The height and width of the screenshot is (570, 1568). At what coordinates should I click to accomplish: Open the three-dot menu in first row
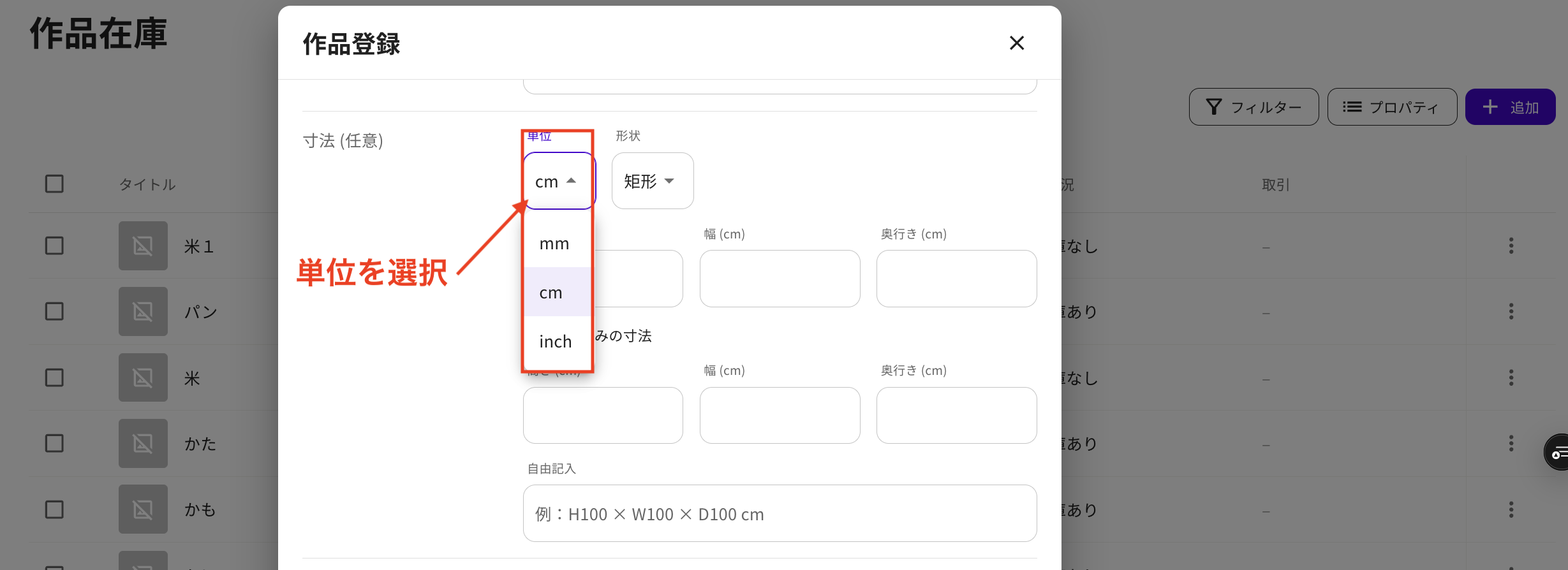[x=1511, y=246]
